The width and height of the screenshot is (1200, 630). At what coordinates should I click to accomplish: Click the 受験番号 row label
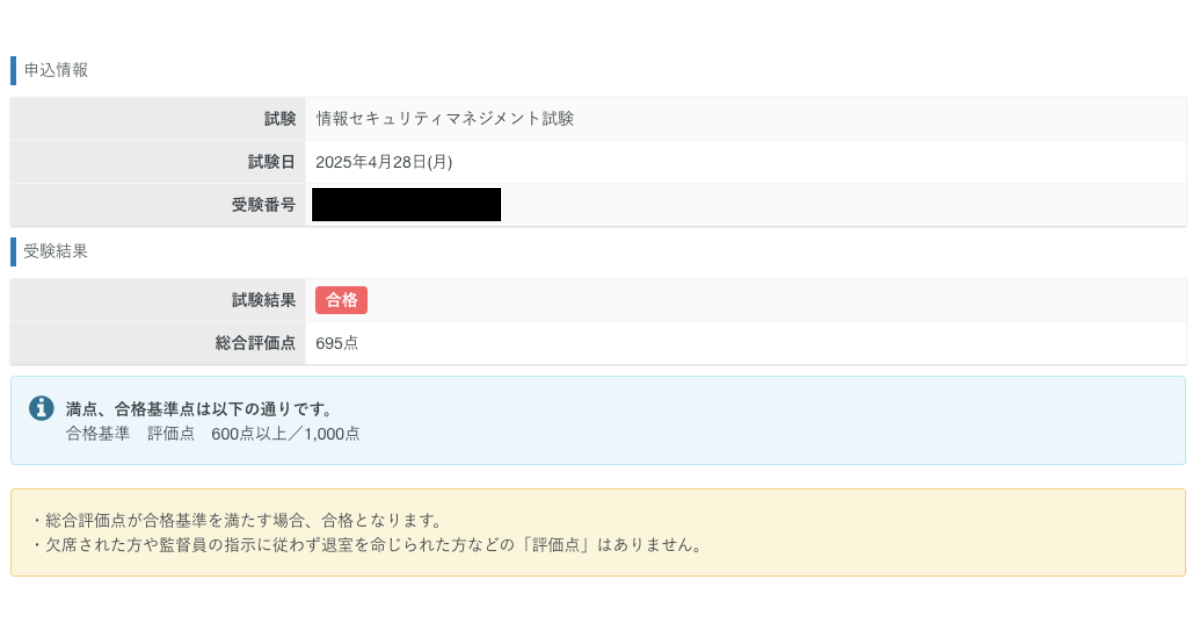pos(264,205)
